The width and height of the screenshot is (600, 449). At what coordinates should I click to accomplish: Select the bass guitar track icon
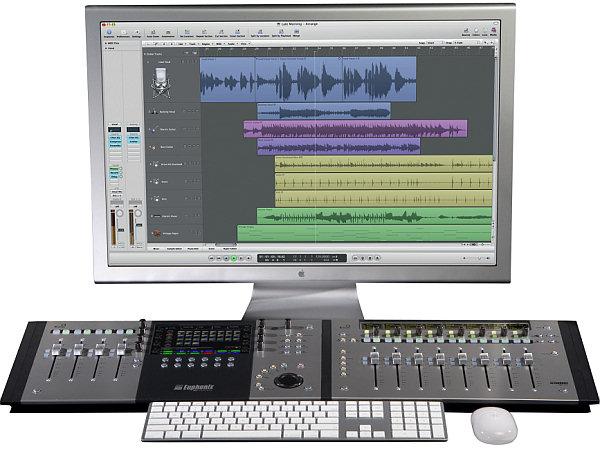(154, 147)
